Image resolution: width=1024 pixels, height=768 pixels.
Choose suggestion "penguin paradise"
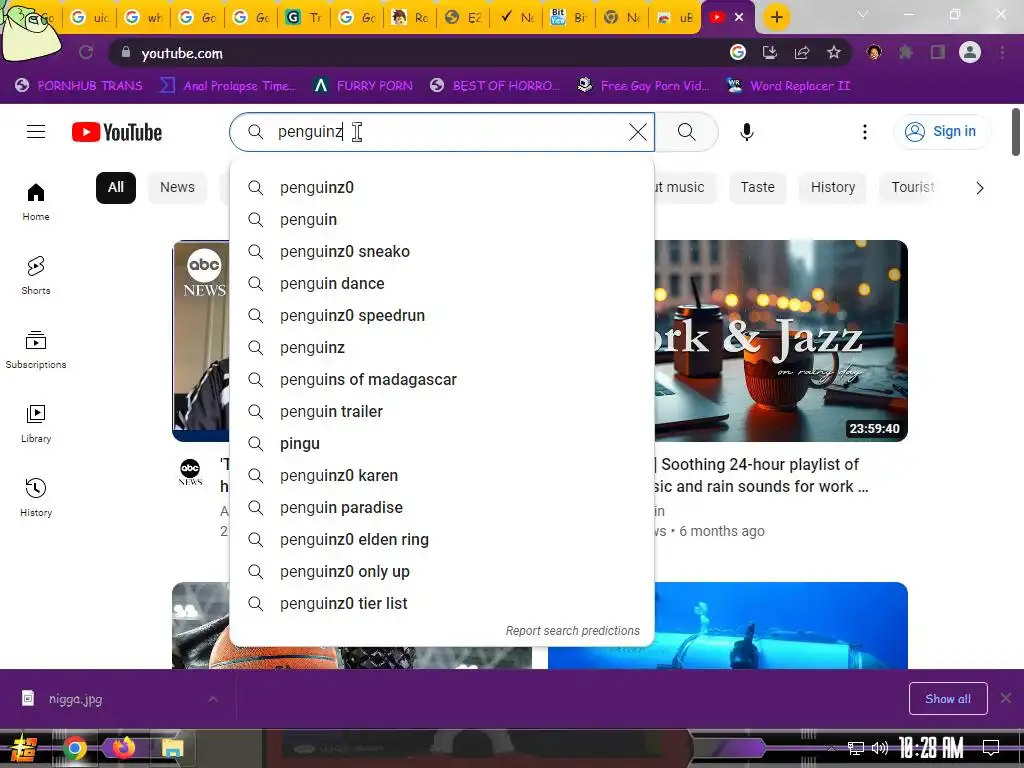click(442, 507)
